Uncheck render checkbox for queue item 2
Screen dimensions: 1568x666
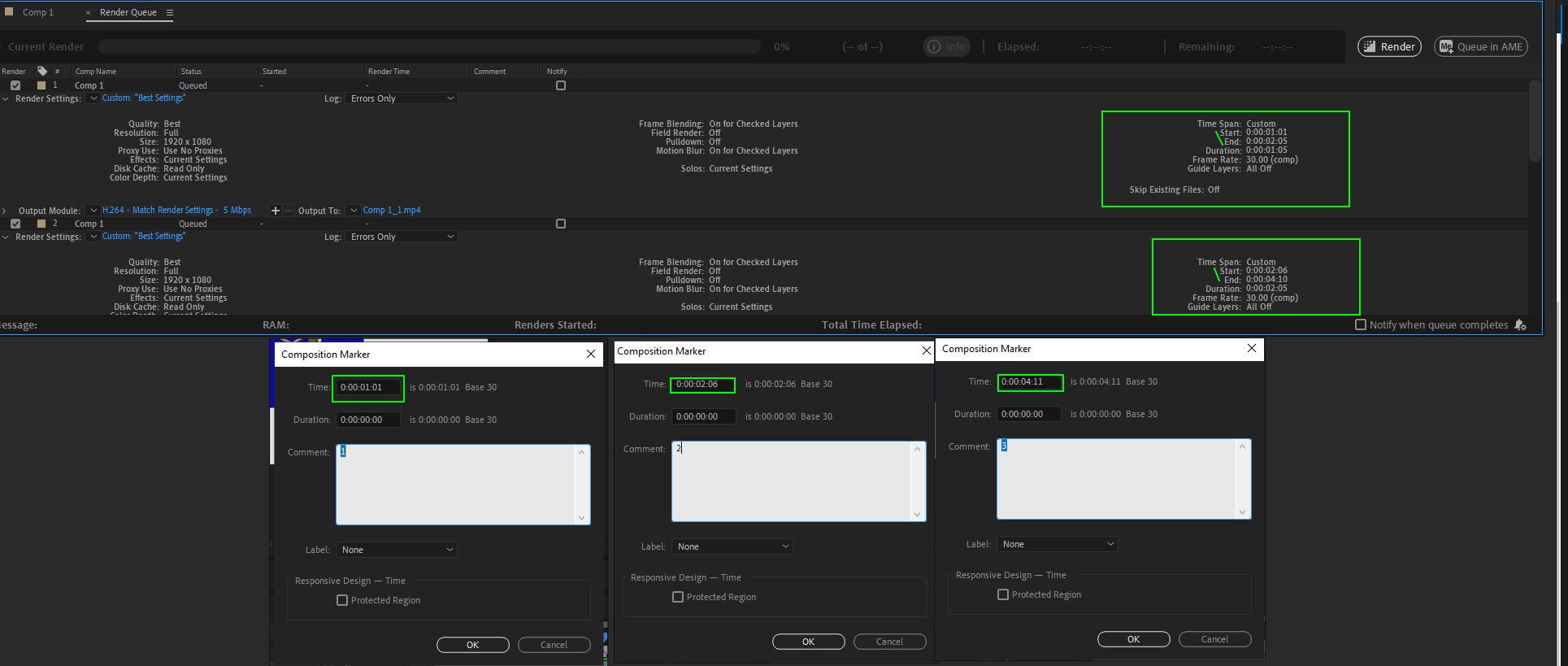pyautogui.click(x=15, y=224)
